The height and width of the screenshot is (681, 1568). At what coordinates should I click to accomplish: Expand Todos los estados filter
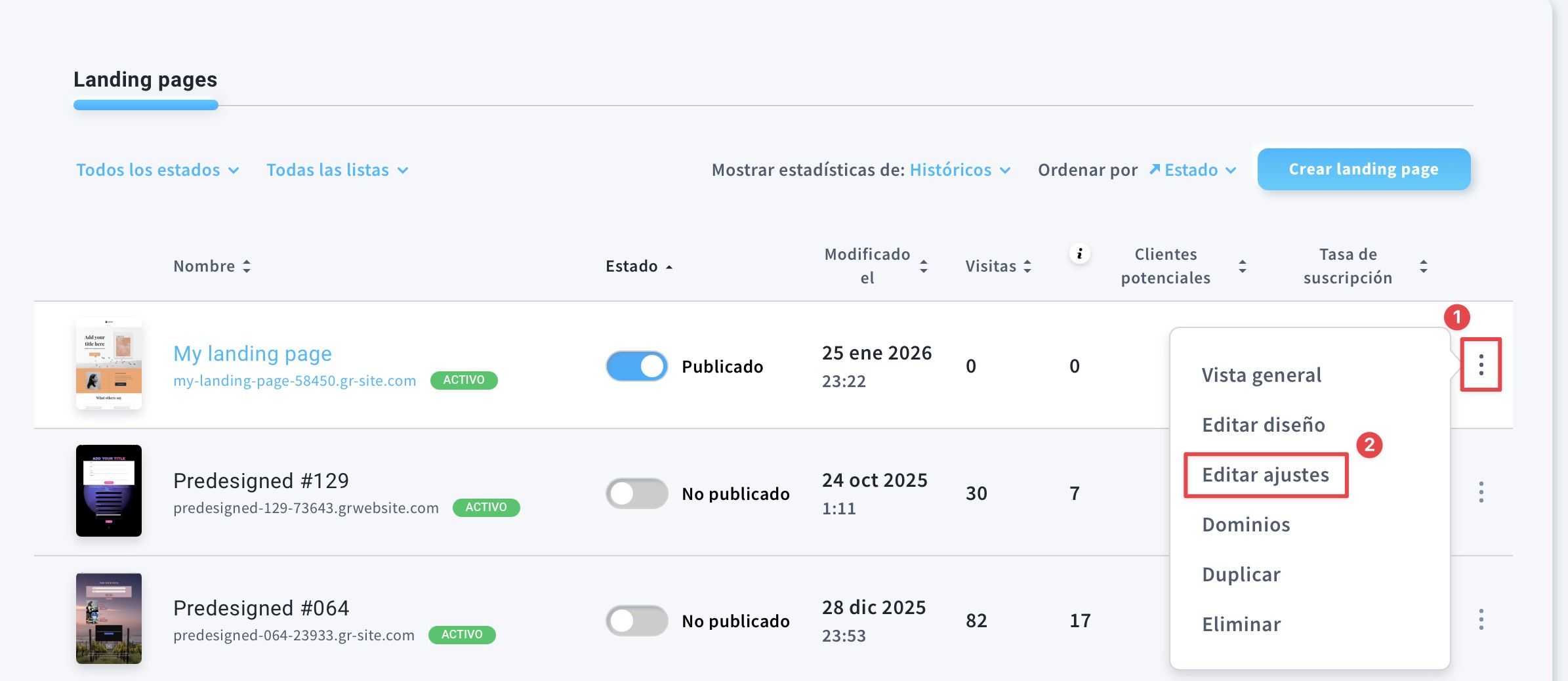pos(157,170)
